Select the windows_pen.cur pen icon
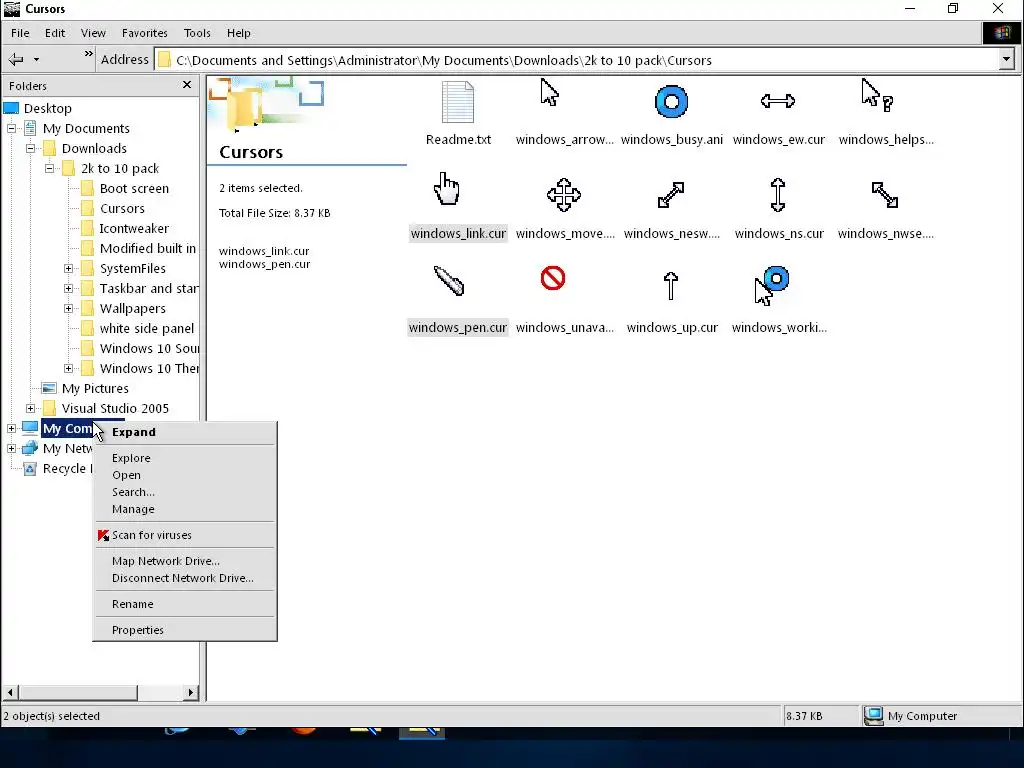The image size is (1024, 768). pyautogui.click(x=449, y=281)
